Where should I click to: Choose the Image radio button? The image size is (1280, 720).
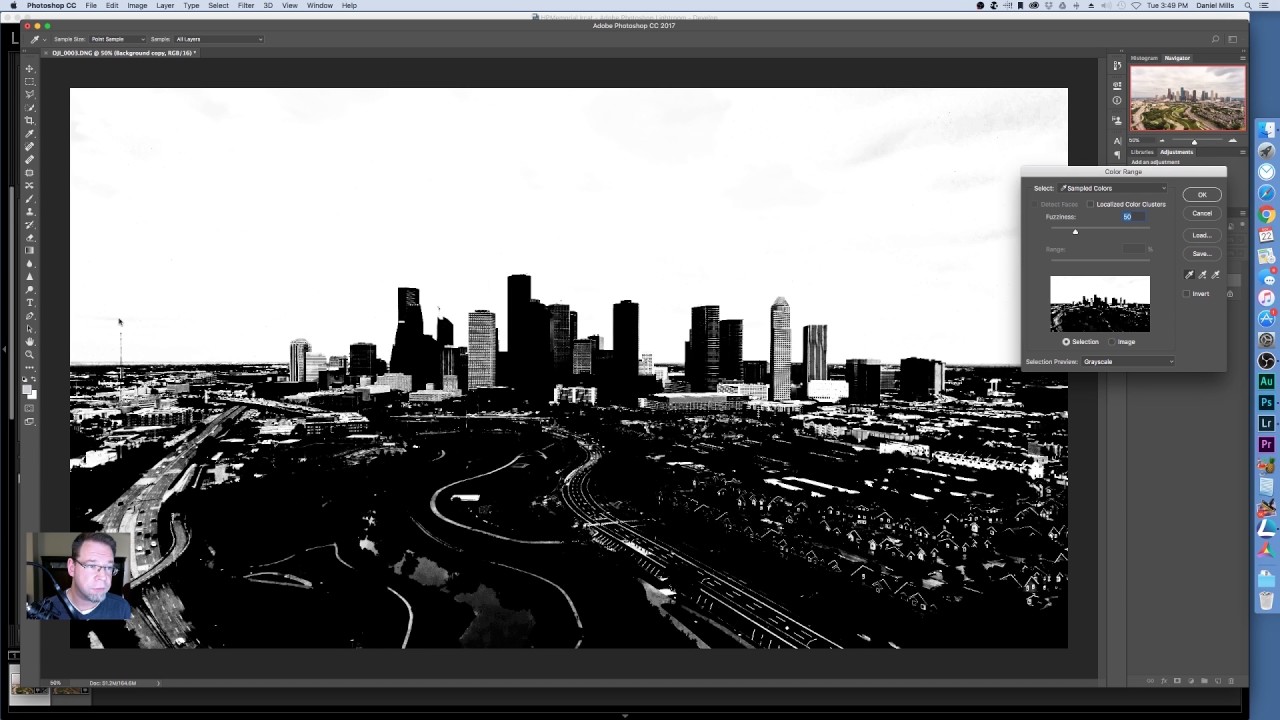1112,342
